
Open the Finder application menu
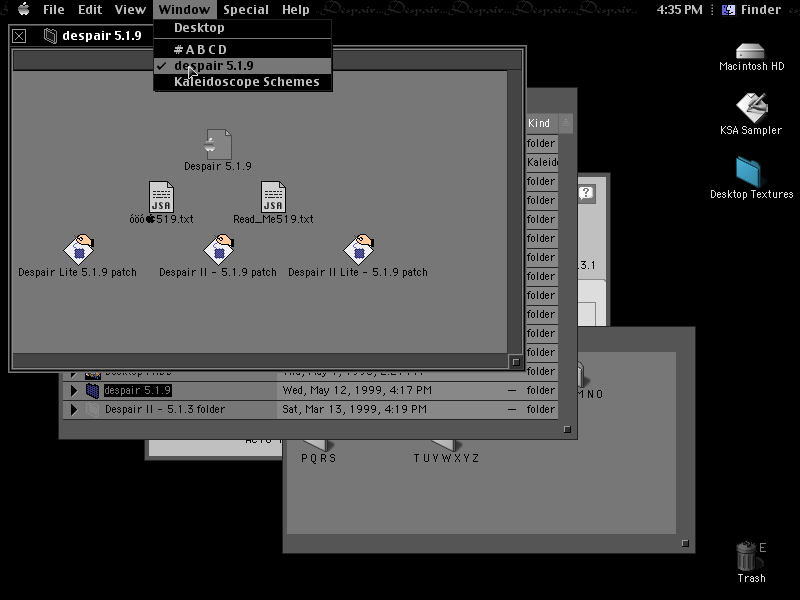coord(752,9)
